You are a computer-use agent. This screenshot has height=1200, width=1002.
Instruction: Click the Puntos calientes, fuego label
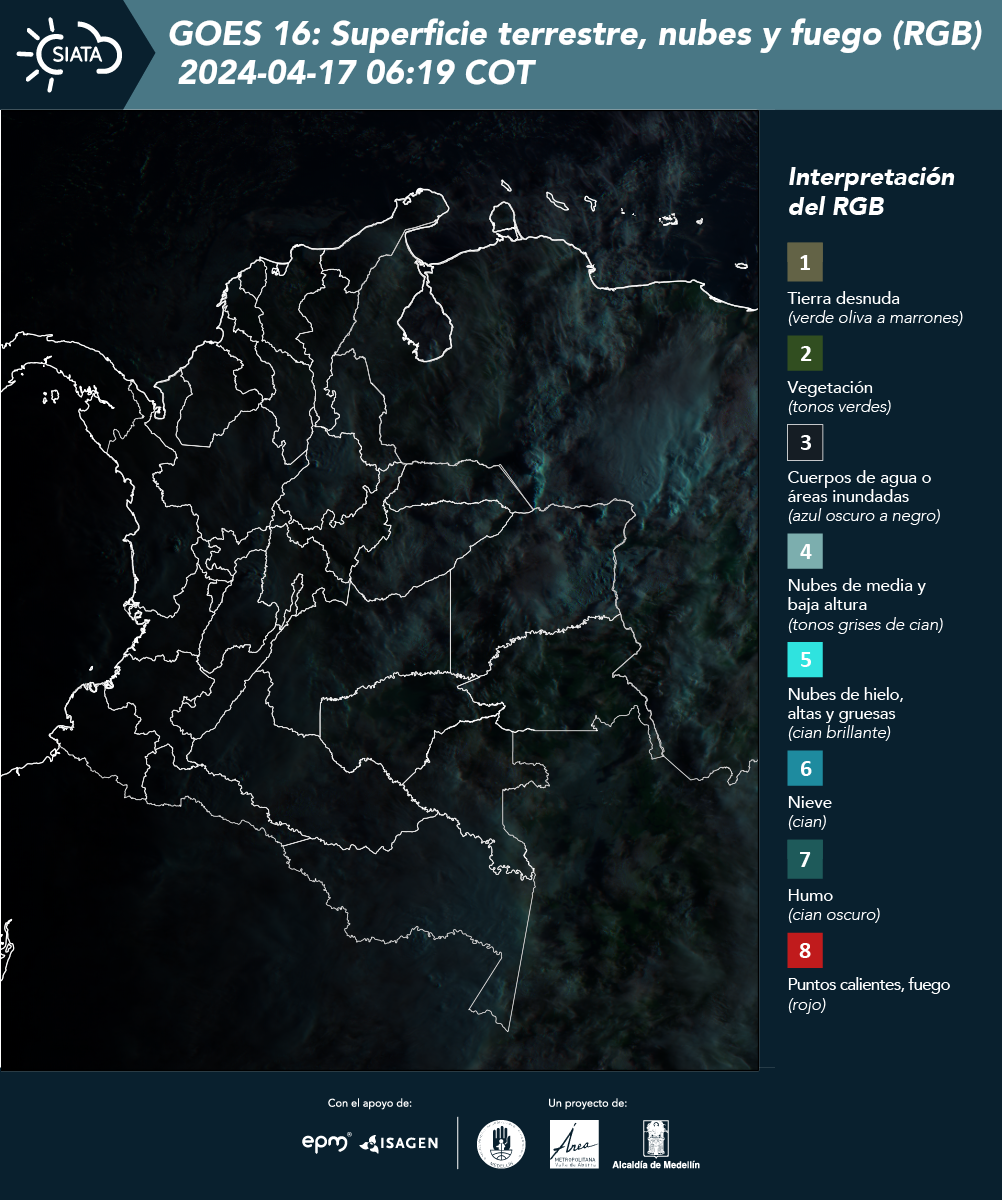point(869,984)
